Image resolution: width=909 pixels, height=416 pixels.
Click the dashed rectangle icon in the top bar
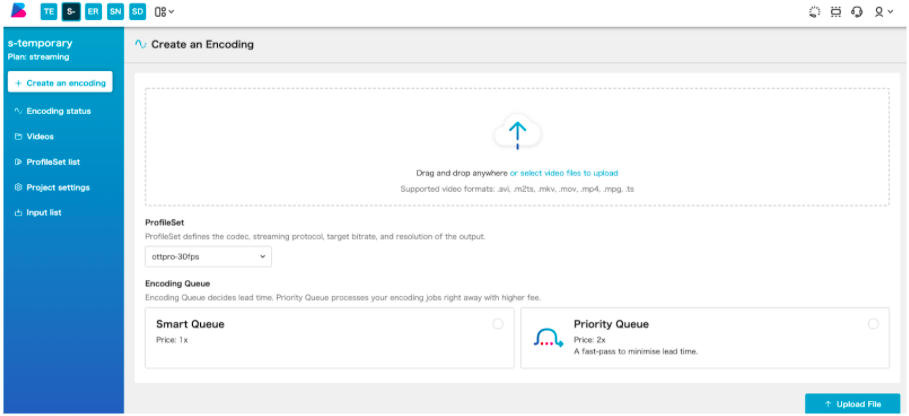[835, 12]
